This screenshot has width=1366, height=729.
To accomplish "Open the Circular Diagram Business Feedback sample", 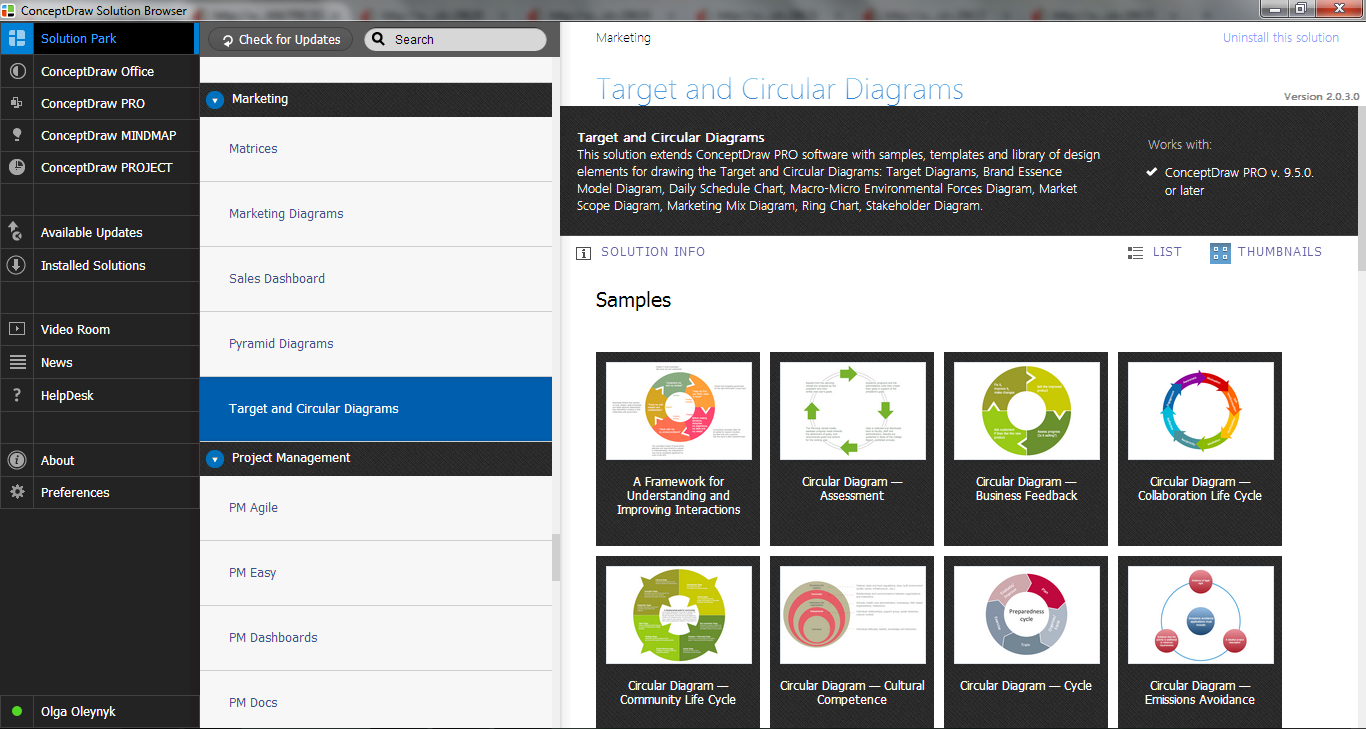I will point(1026,448).
